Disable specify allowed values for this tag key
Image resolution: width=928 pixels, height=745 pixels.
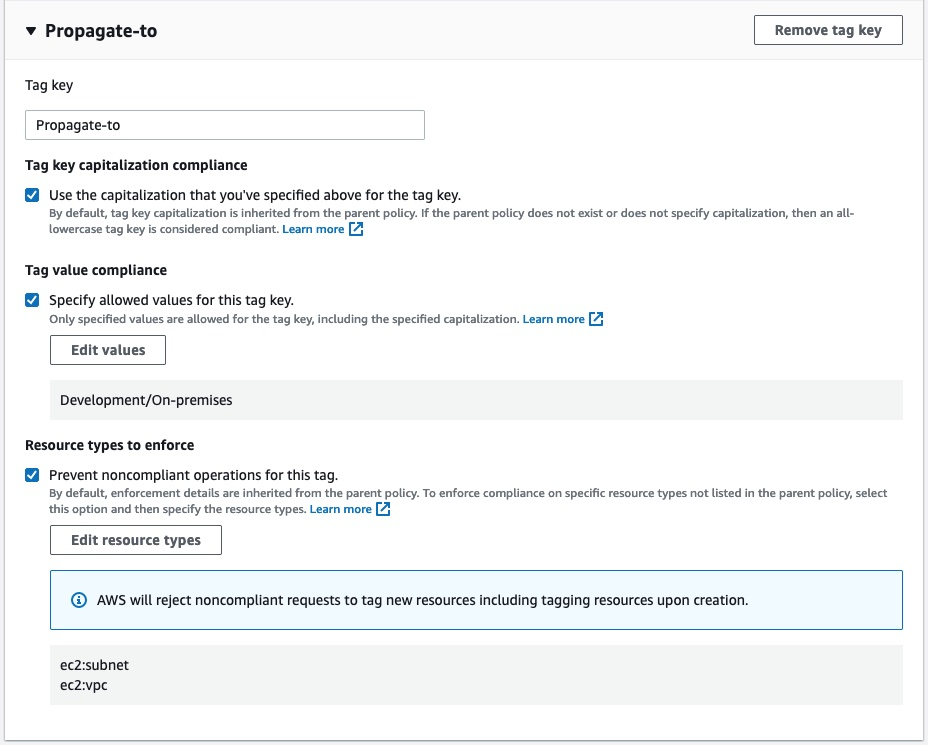pyautogui.click(x=31, y=300)
